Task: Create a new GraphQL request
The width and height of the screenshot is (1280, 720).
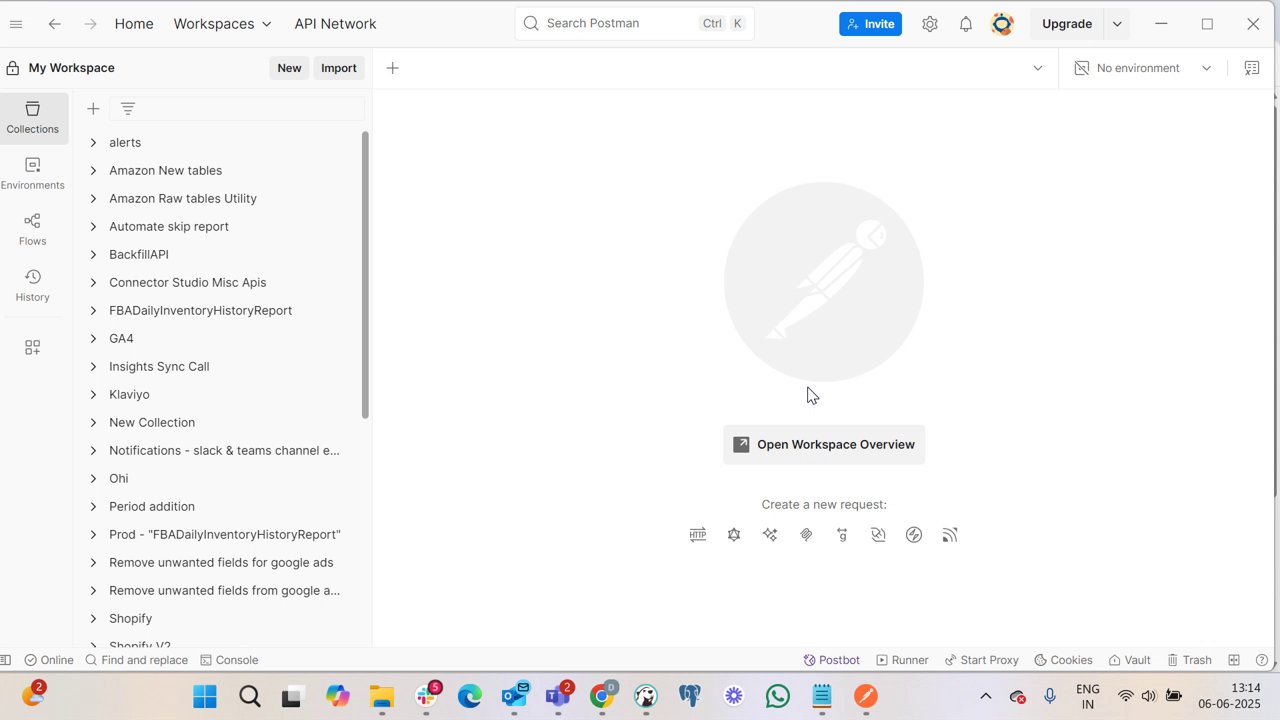Action: tap(734, 535)
